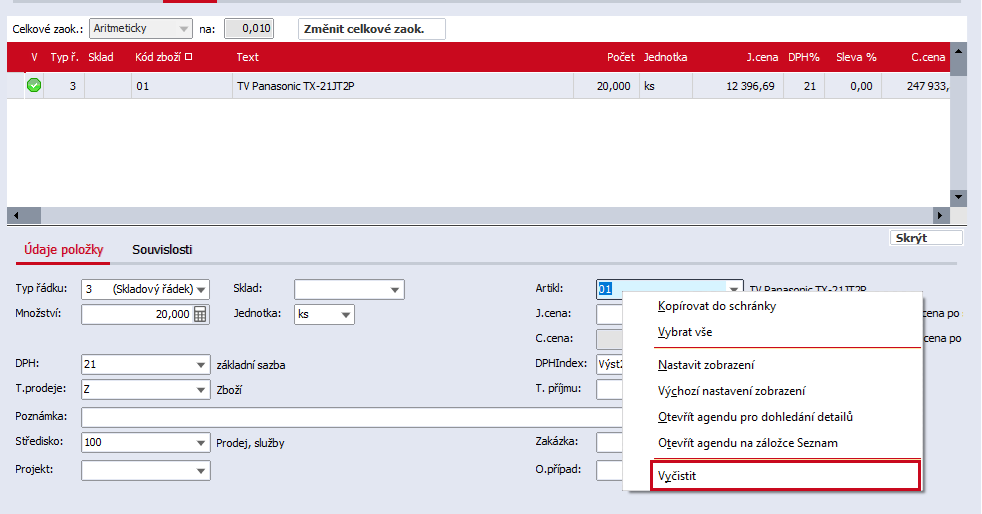
Task: Click the table's scroll down arrow
Action: (958, 197)
